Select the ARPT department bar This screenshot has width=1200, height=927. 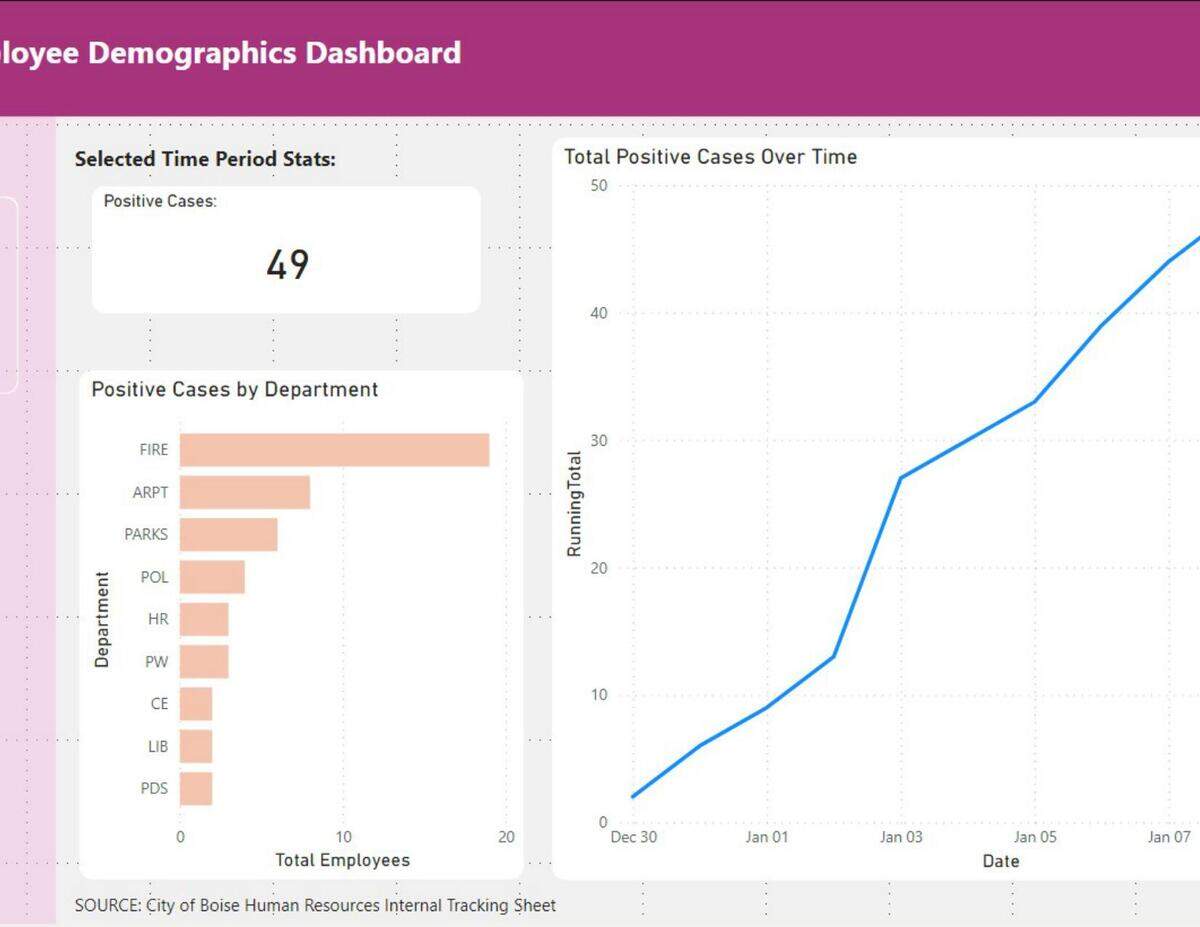[x=245, y=492]
